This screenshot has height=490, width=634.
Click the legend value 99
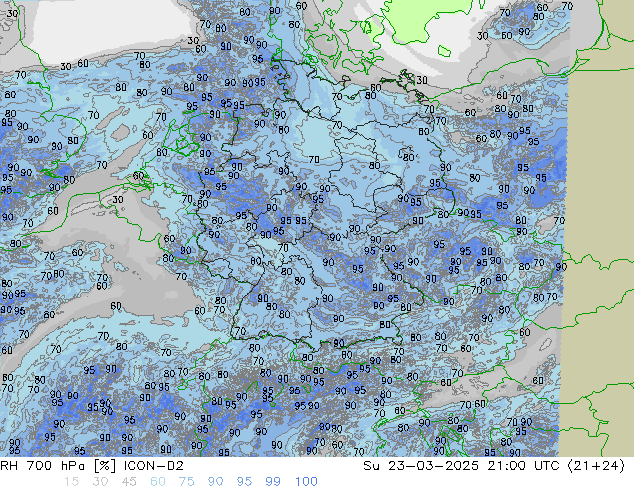pos(273,482)
